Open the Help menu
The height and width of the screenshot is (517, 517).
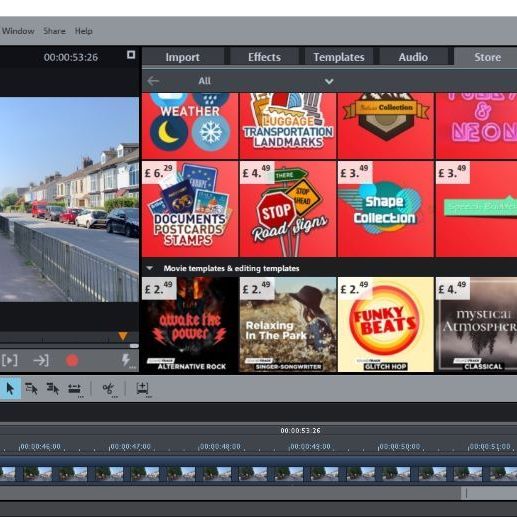pos(83,31)
